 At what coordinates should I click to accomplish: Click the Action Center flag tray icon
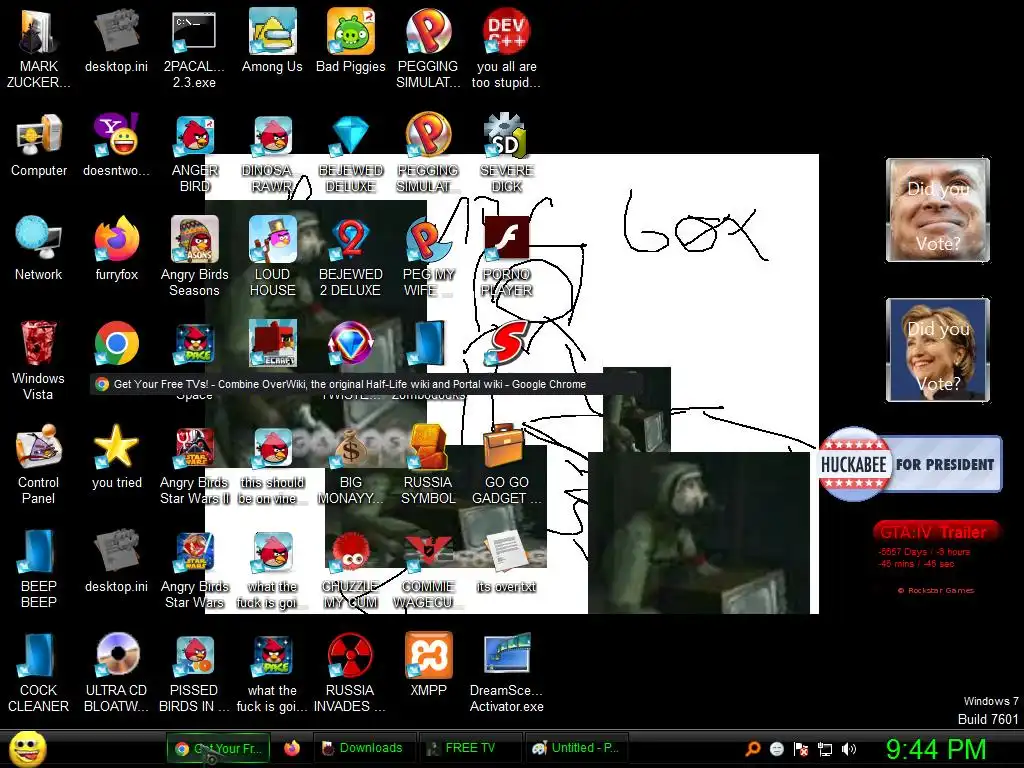(801, 749)
